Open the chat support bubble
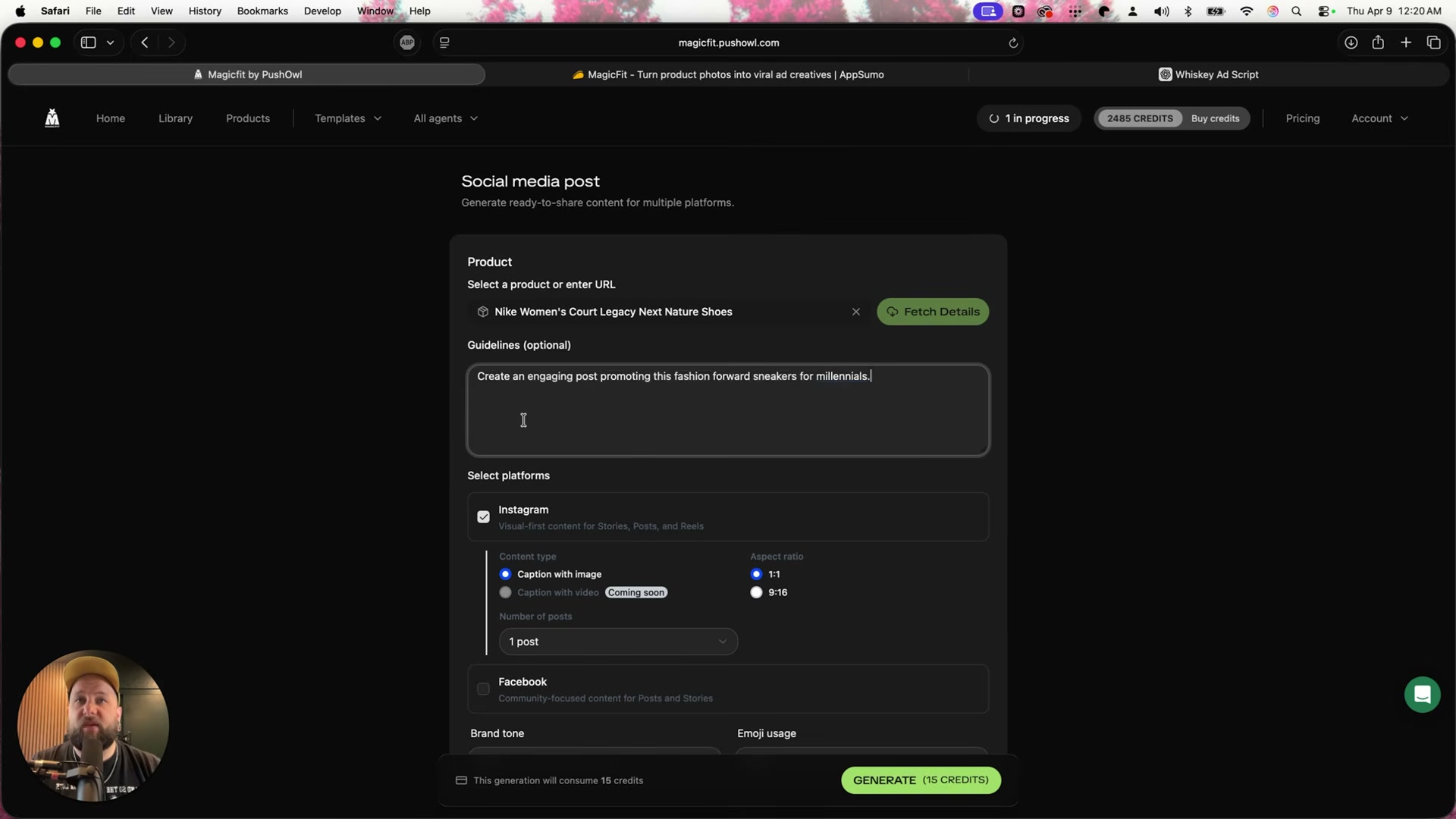This screenshot has width=1456, height=819. click(1422, 694)
